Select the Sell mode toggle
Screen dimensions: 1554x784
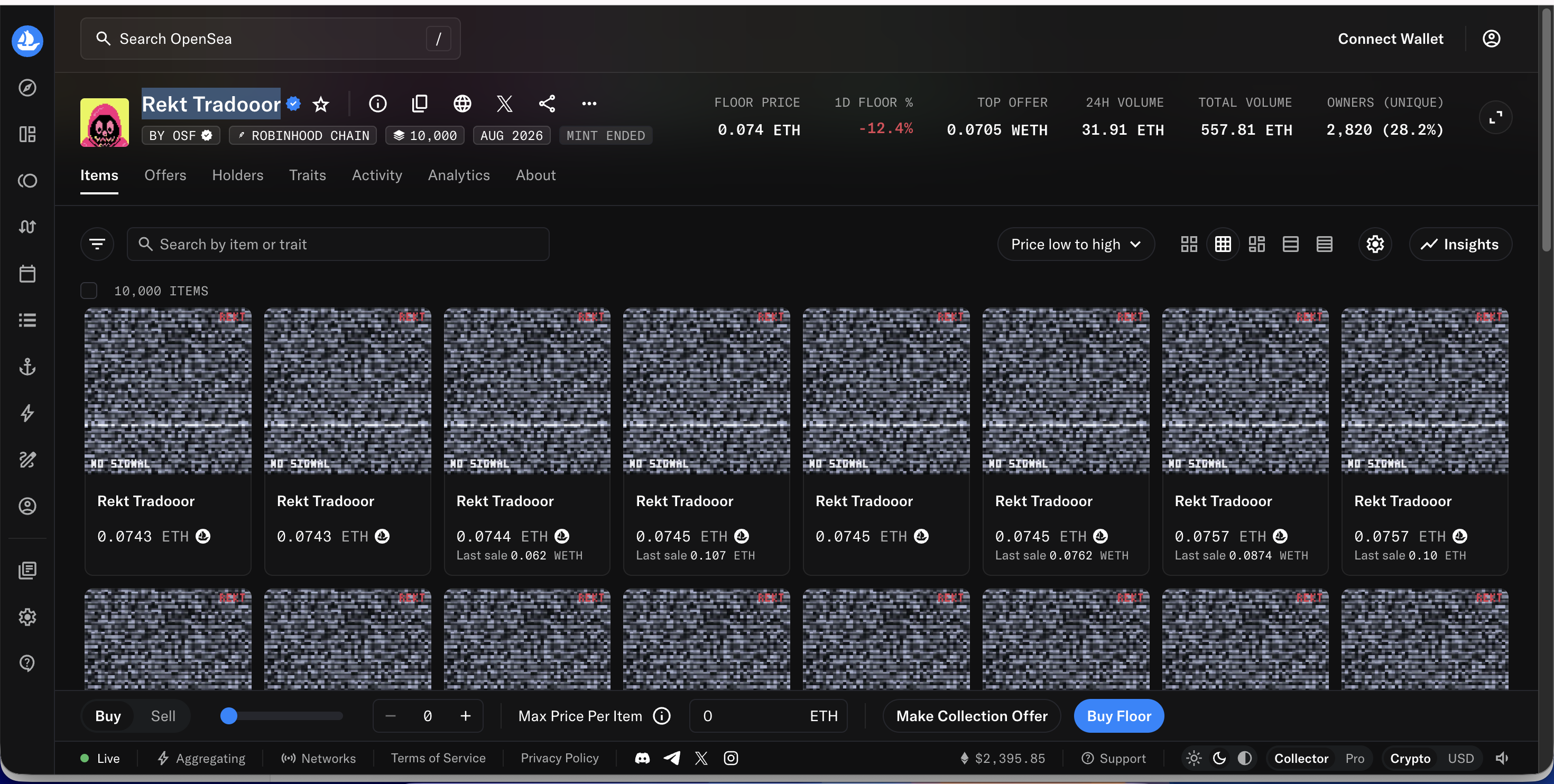point(163,716)
